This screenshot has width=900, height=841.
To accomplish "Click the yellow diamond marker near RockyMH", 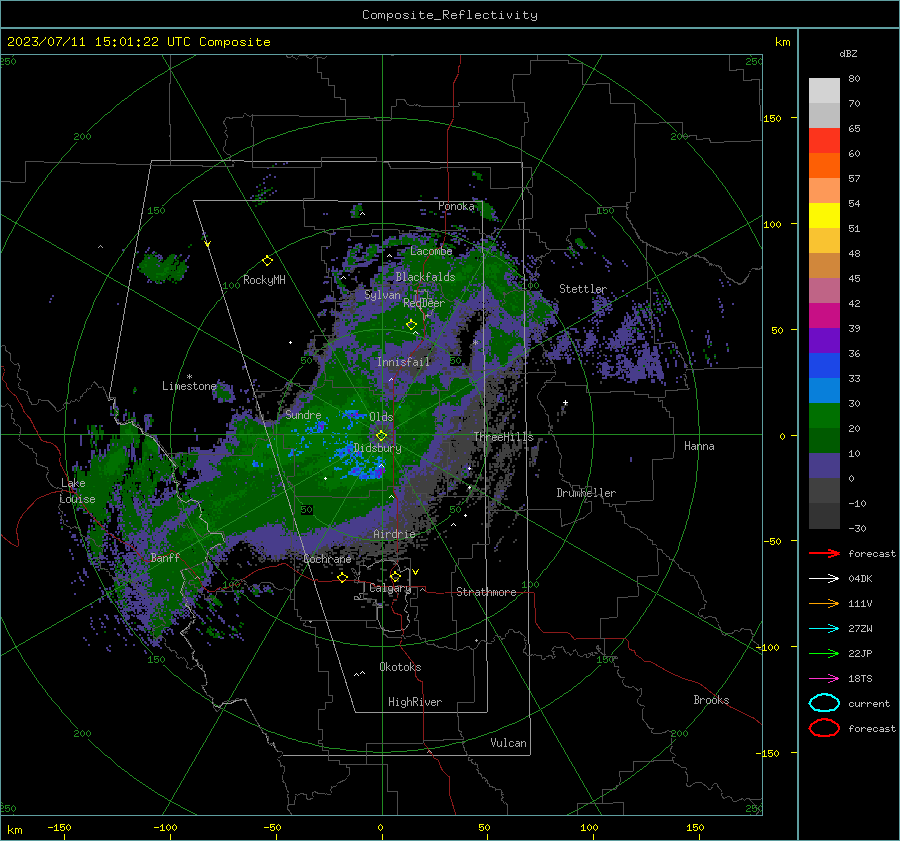I will pos(267,261).
